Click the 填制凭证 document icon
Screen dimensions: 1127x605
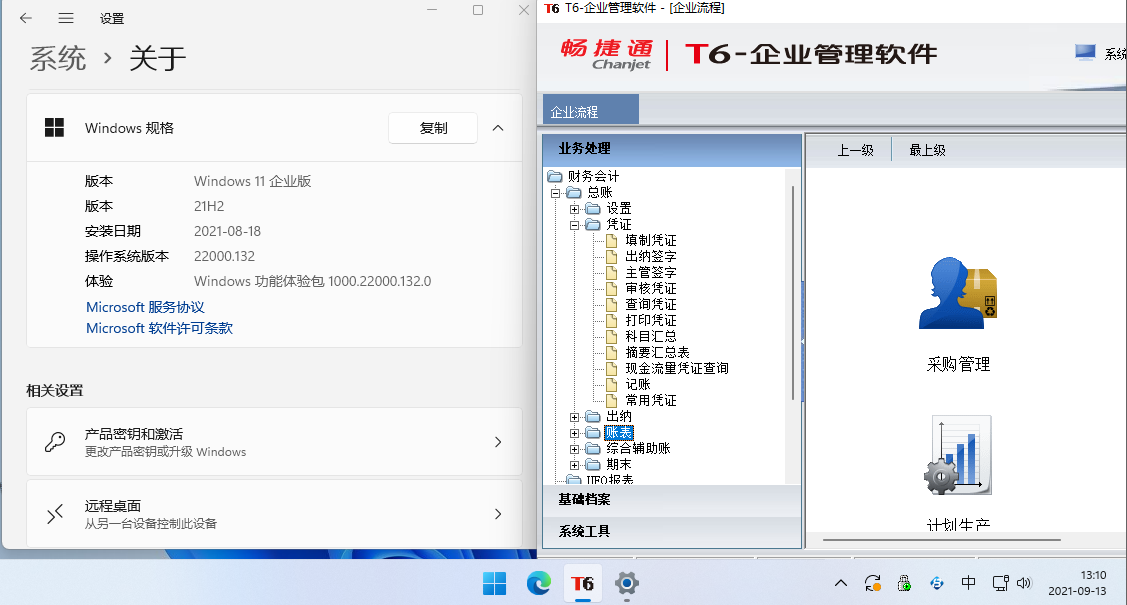(x=612, y=240)
